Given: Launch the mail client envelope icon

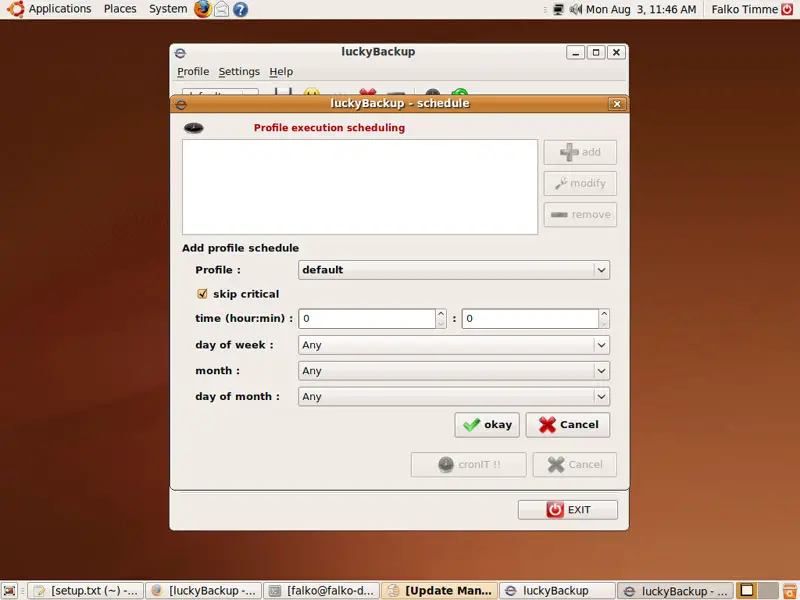Looking at the screenshot, I should tap(221, 9).
